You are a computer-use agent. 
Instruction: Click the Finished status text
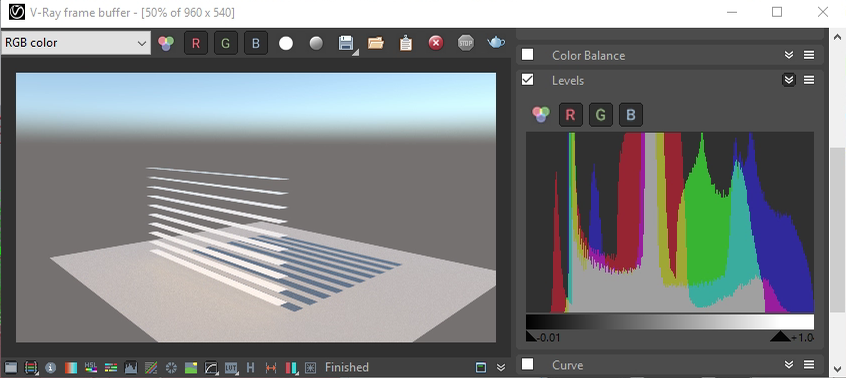[x=346, y=367]
